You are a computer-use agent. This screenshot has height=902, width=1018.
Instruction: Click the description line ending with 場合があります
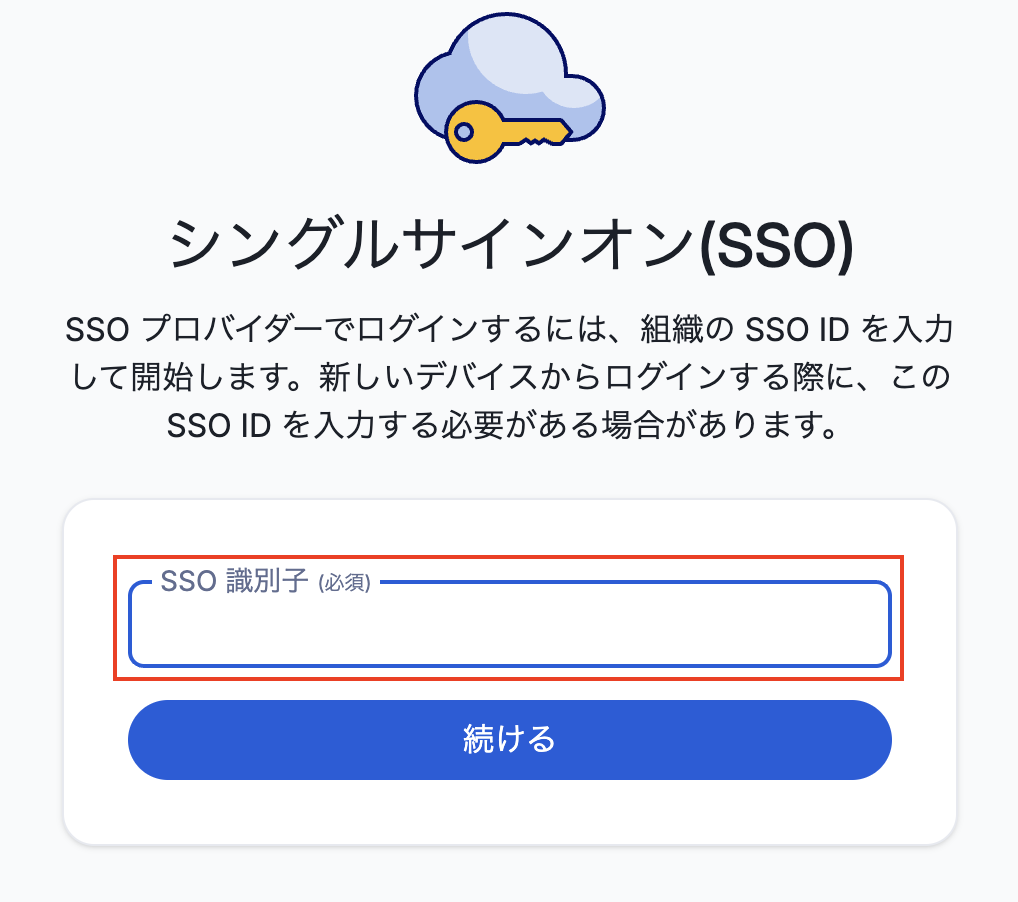click(509, 428)
